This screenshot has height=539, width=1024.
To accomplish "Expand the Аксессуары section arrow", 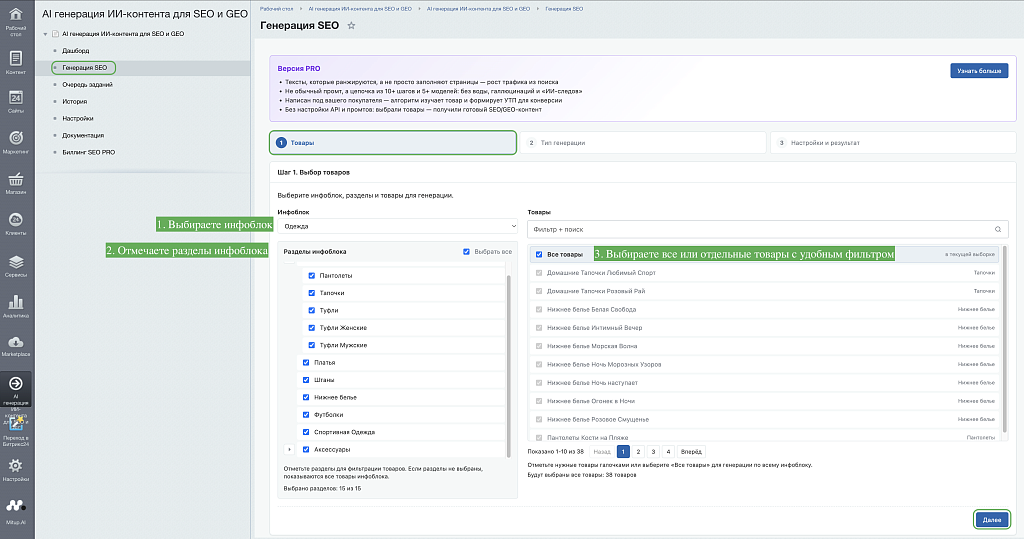I will click(x=289, y=449).
